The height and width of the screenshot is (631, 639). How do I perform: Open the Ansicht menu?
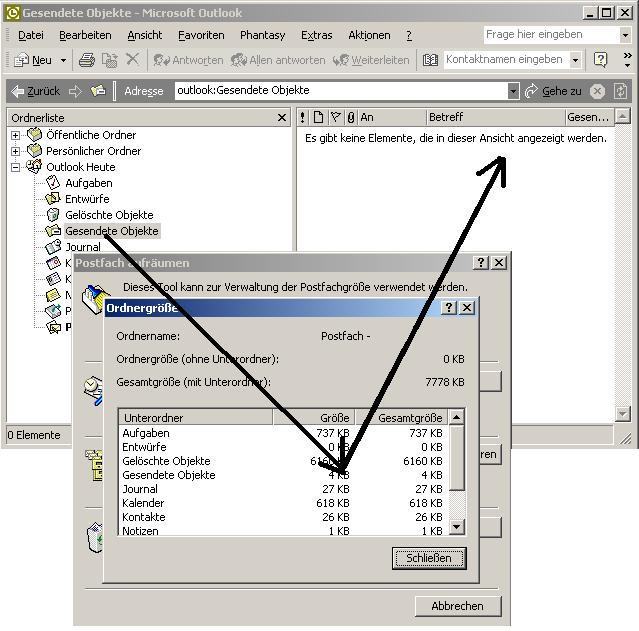[144, 35]
